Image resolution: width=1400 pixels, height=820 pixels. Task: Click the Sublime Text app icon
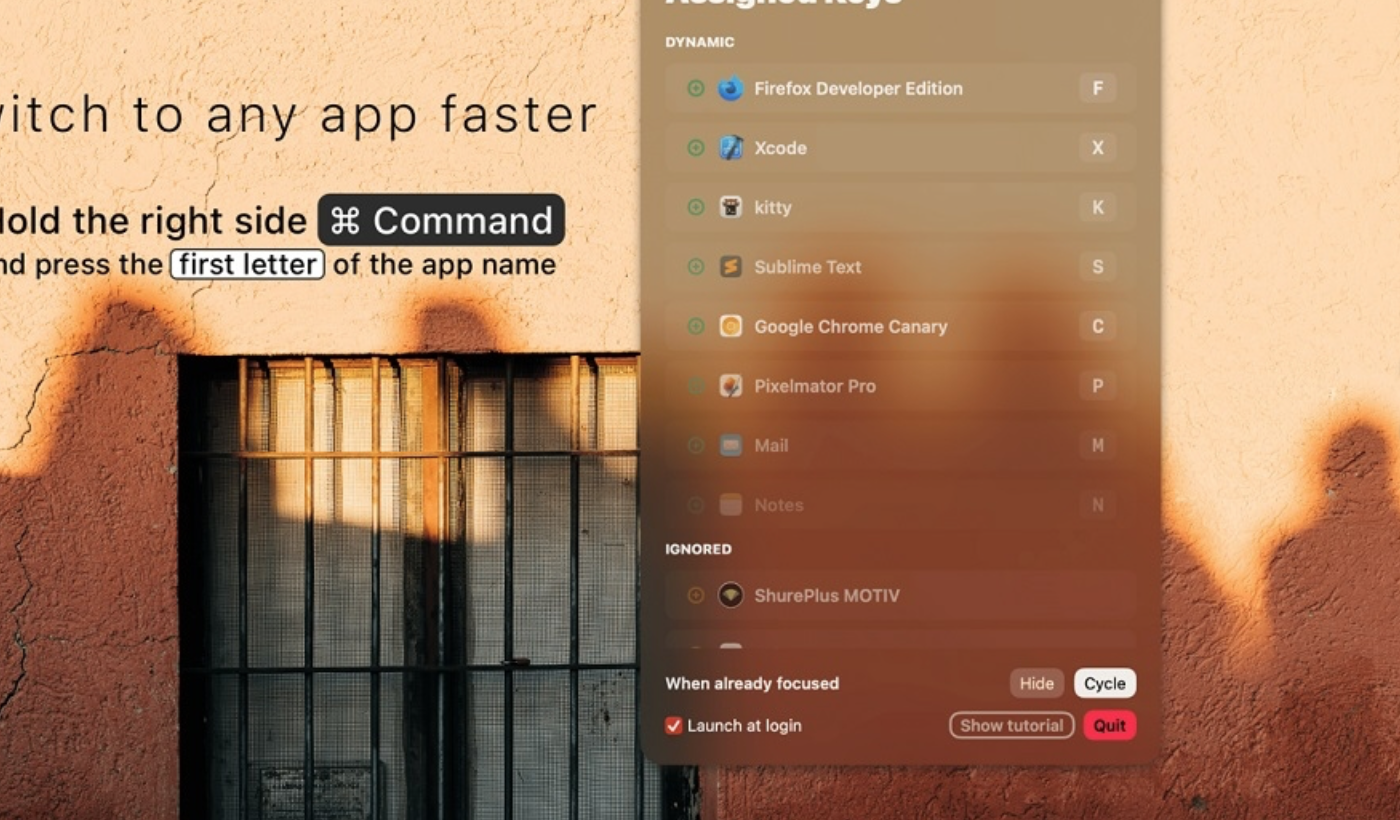[731, 267]
